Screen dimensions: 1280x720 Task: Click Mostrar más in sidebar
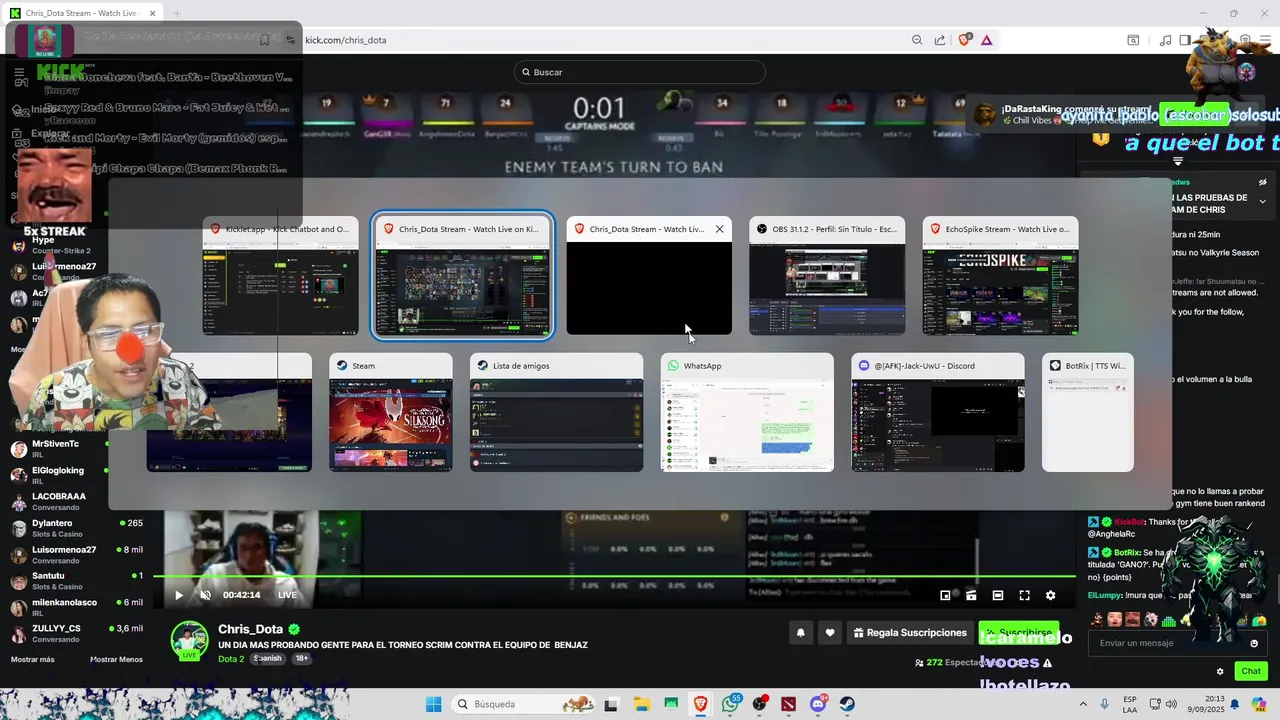pyautogui.click(x=33, y=659)
